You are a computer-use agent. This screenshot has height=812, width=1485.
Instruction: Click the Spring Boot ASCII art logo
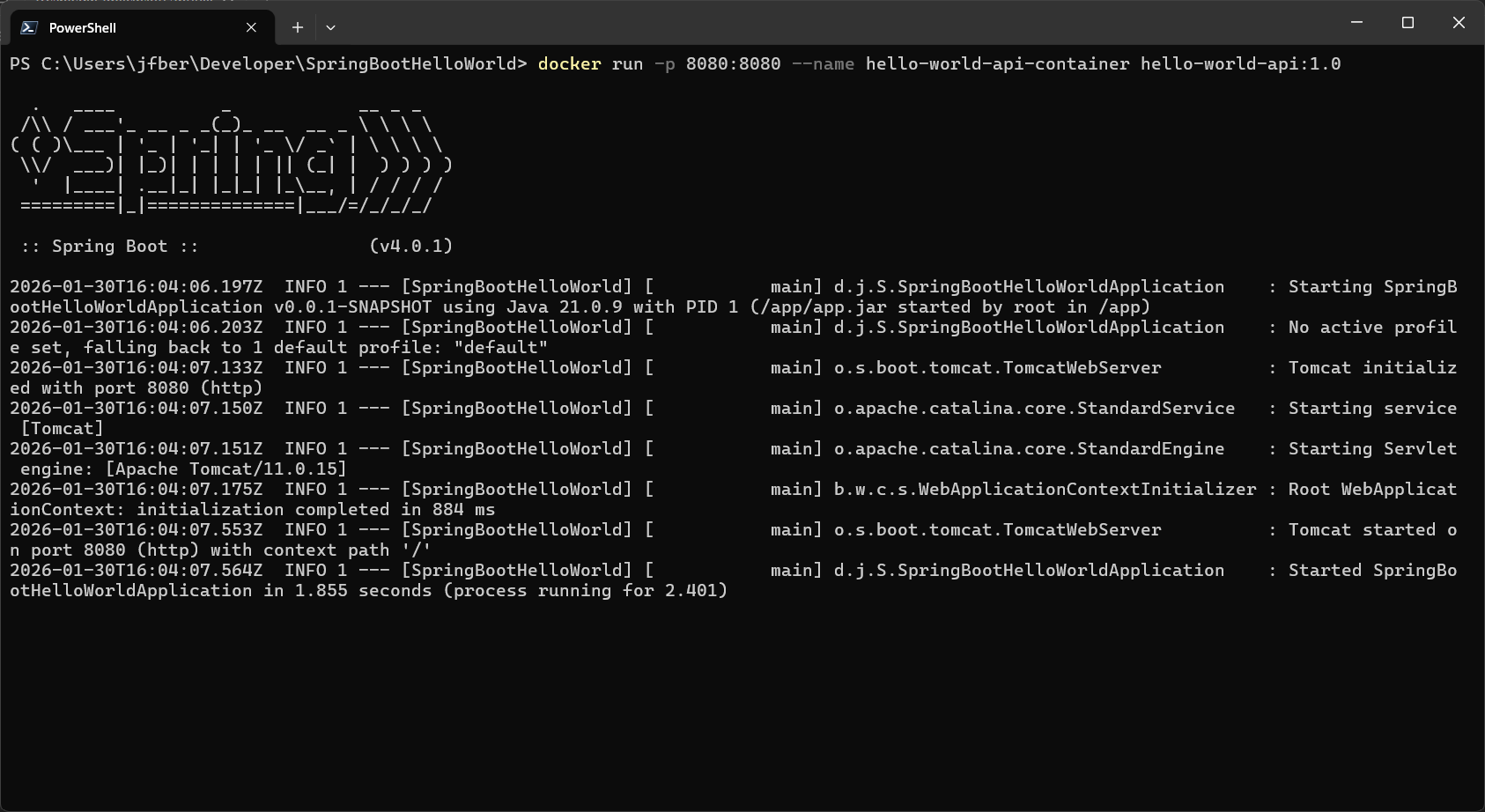[x=229, y=159]
